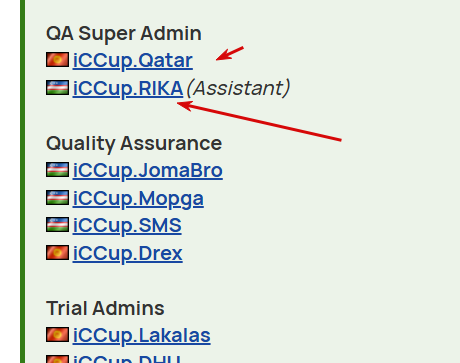Viewport: 460px width, 363px height.
Task: Click the flag icon next to iCCup.Lakalas
Action: (x=57, y=334)
